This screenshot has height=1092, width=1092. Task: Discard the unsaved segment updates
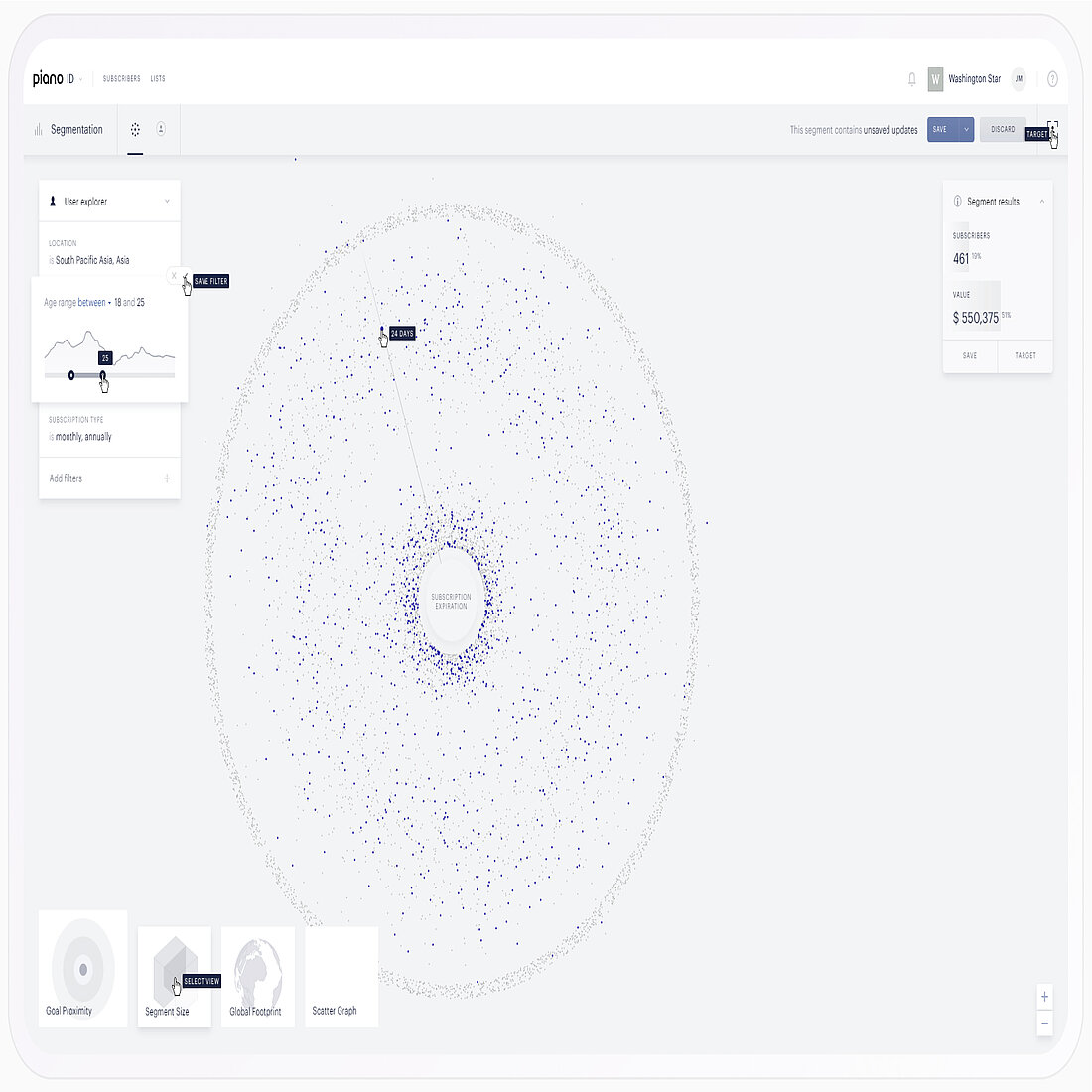pos(1003,129)
